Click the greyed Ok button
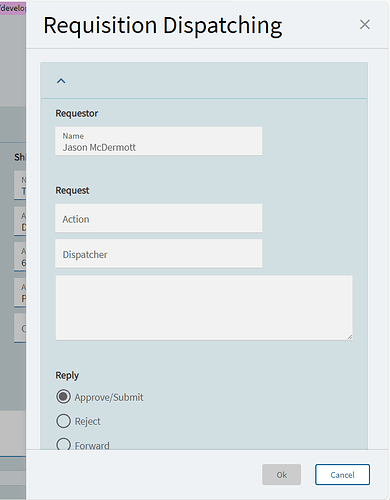Image resolution: width=390 pixels, height=500 pixels. [281, 475]
